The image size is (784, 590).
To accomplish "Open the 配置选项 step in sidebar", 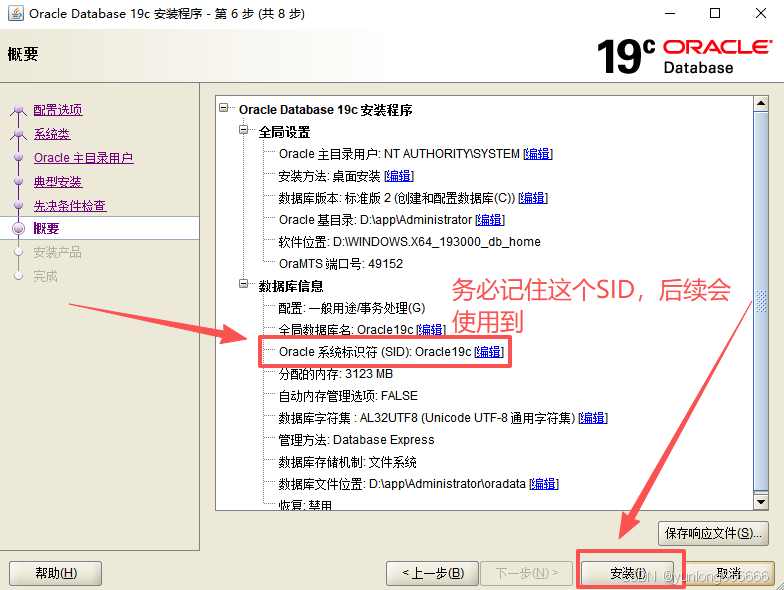I will pos(58,110).
